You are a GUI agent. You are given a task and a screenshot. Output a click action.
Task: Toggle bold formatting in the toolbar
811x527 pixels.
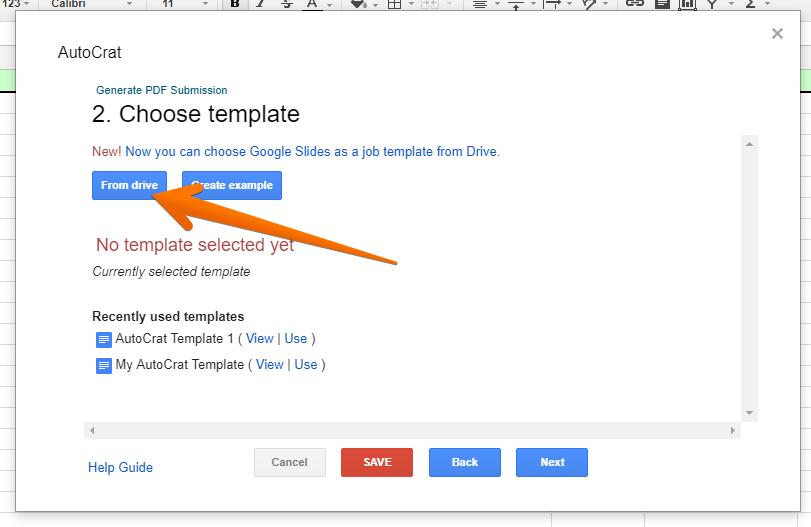pos(235,4)
